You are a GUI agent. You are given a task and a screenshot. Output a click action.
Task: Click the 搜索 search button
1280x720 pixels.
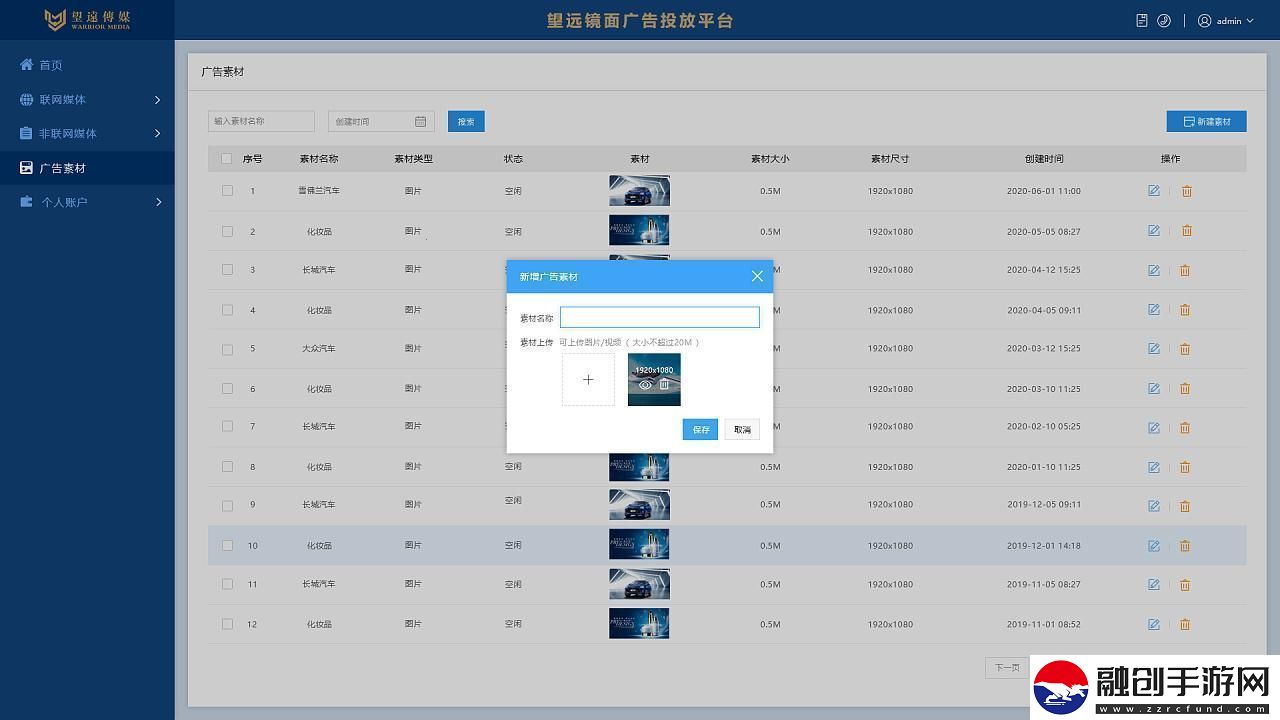(x=466, y=121)
